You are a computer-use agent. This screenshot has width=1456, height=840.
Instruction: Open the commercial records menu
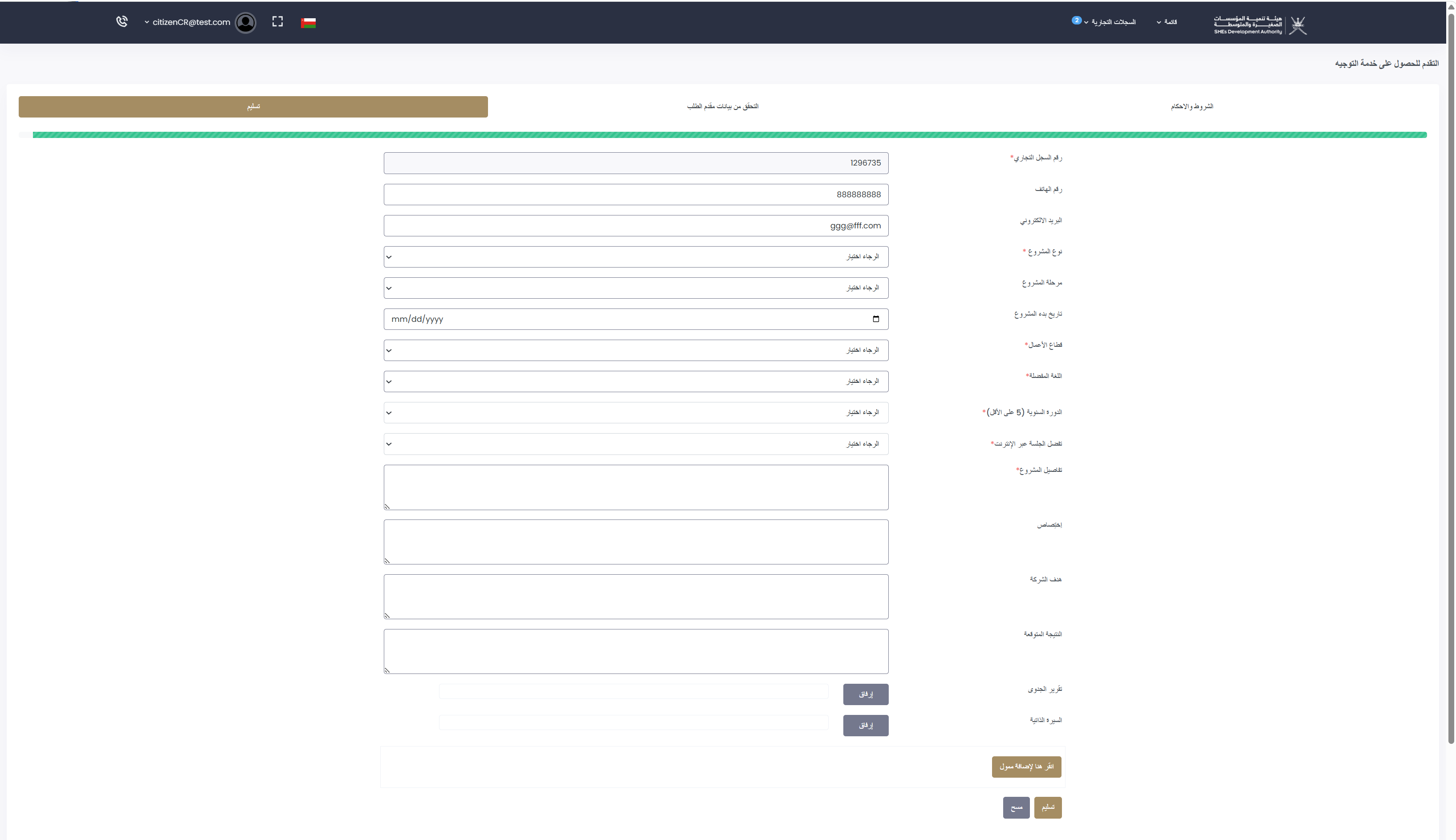pos(1113,22)
